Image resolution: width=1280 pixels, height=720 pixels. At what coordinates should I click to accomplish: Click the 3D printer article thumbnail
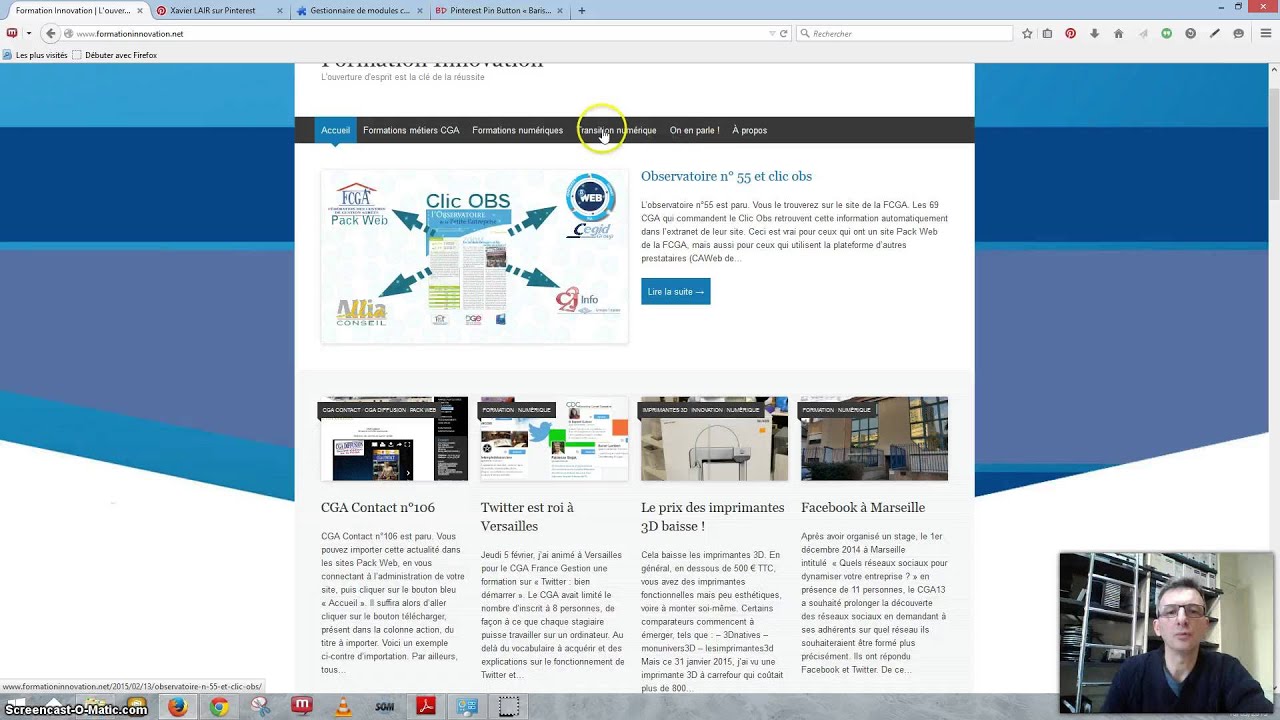coord(714,439)
